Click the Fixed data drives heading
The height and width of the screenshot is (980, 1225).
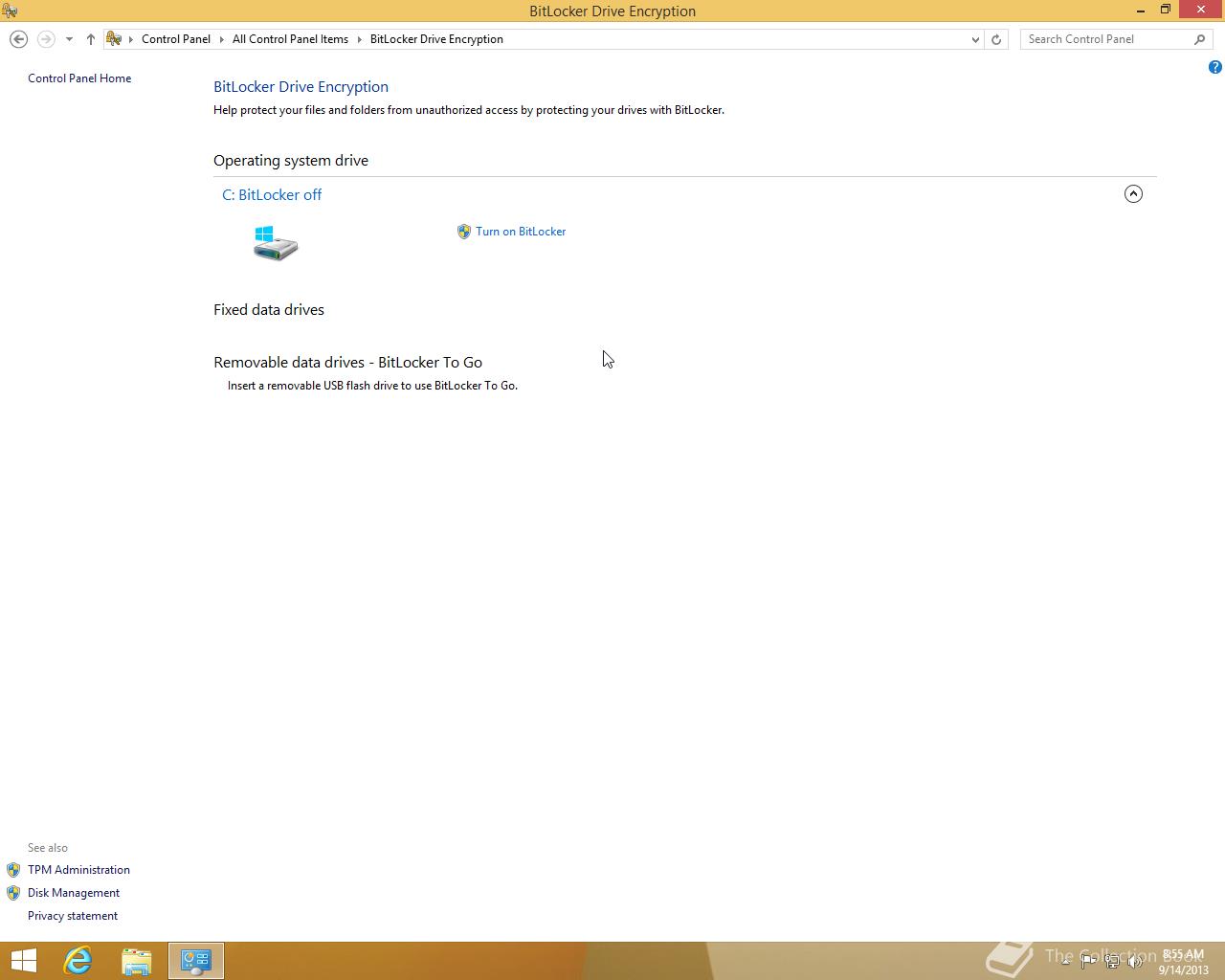(269, 310)
